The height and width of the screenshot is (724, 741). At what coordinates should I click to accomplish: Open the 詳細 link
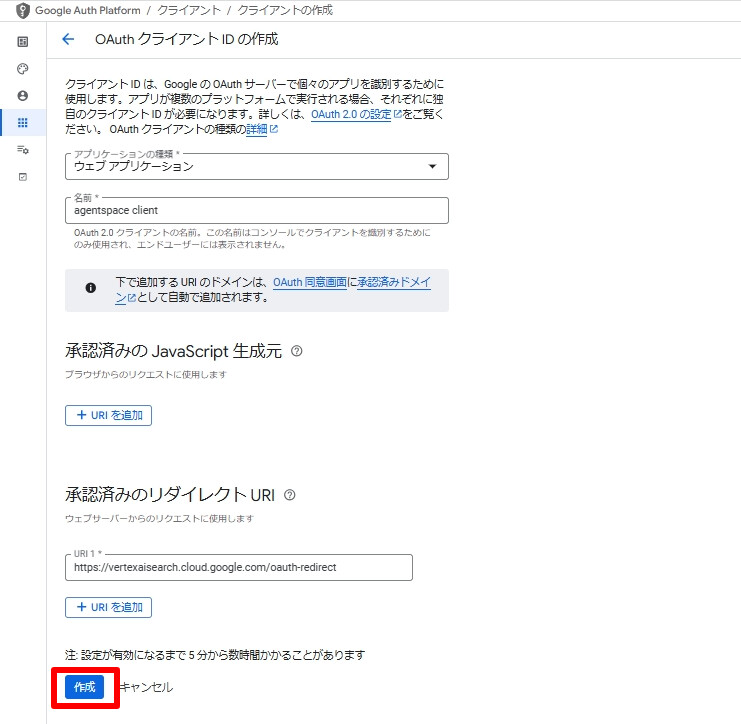click(x=257, y=129)
